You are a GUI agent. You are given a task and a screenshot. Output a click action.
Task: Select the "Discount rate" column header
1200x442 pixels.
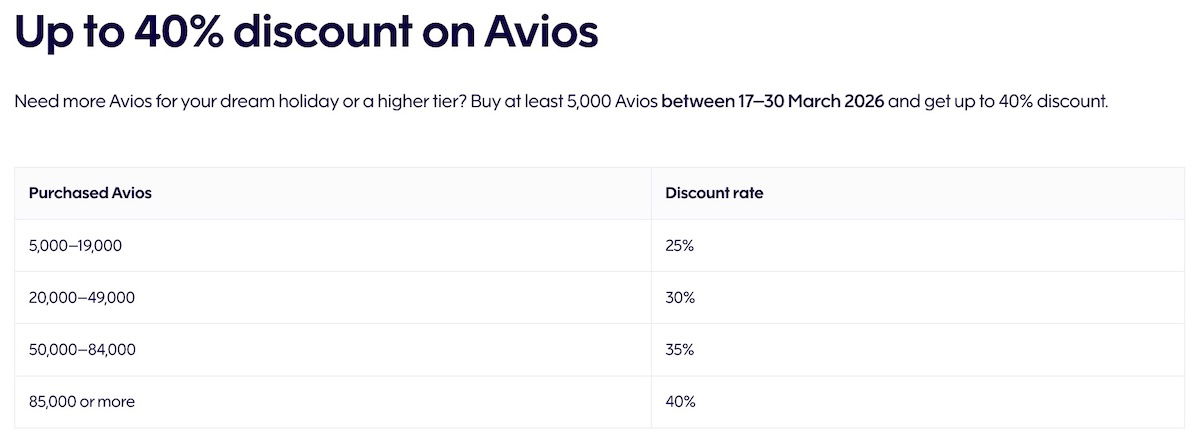pos(714,193)
